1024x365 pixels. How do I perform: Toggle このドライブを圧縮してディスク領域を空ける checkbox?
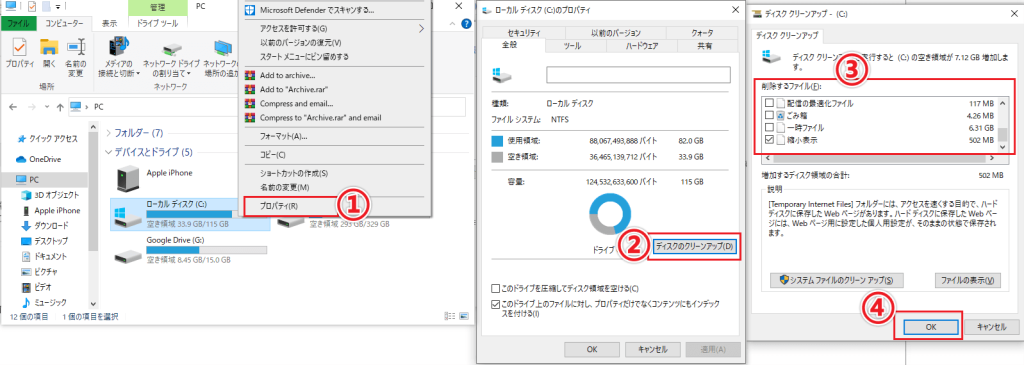(495, 289)
